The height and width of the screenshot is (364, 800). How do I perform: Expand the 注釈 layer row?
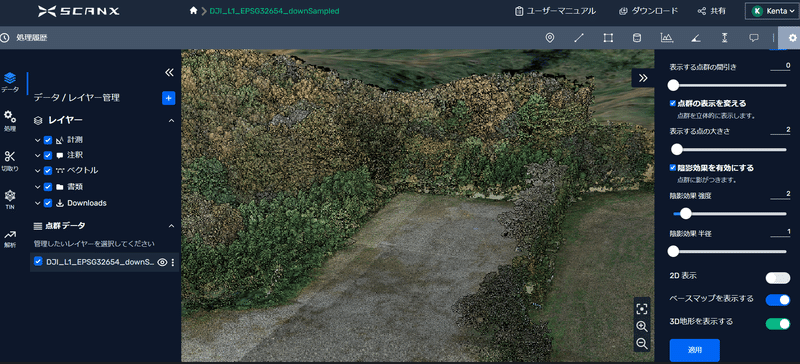(x=37, y=155)
